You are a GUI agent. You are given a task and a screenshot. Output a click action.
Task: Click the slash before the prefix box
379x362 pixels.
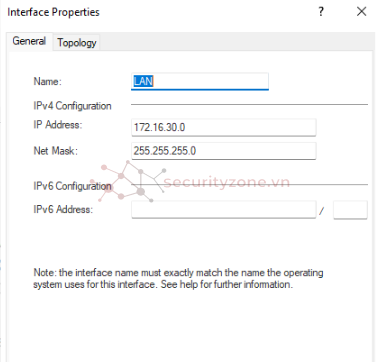tap(322, 211)
